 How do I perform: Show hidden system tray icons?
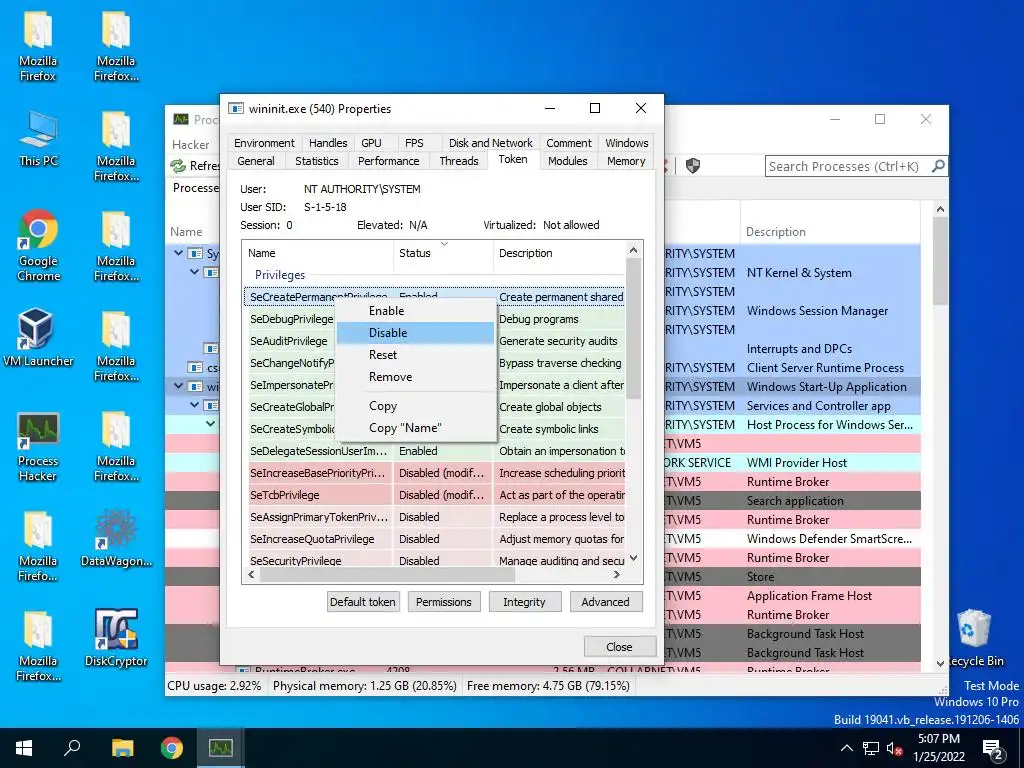point(846,748)
